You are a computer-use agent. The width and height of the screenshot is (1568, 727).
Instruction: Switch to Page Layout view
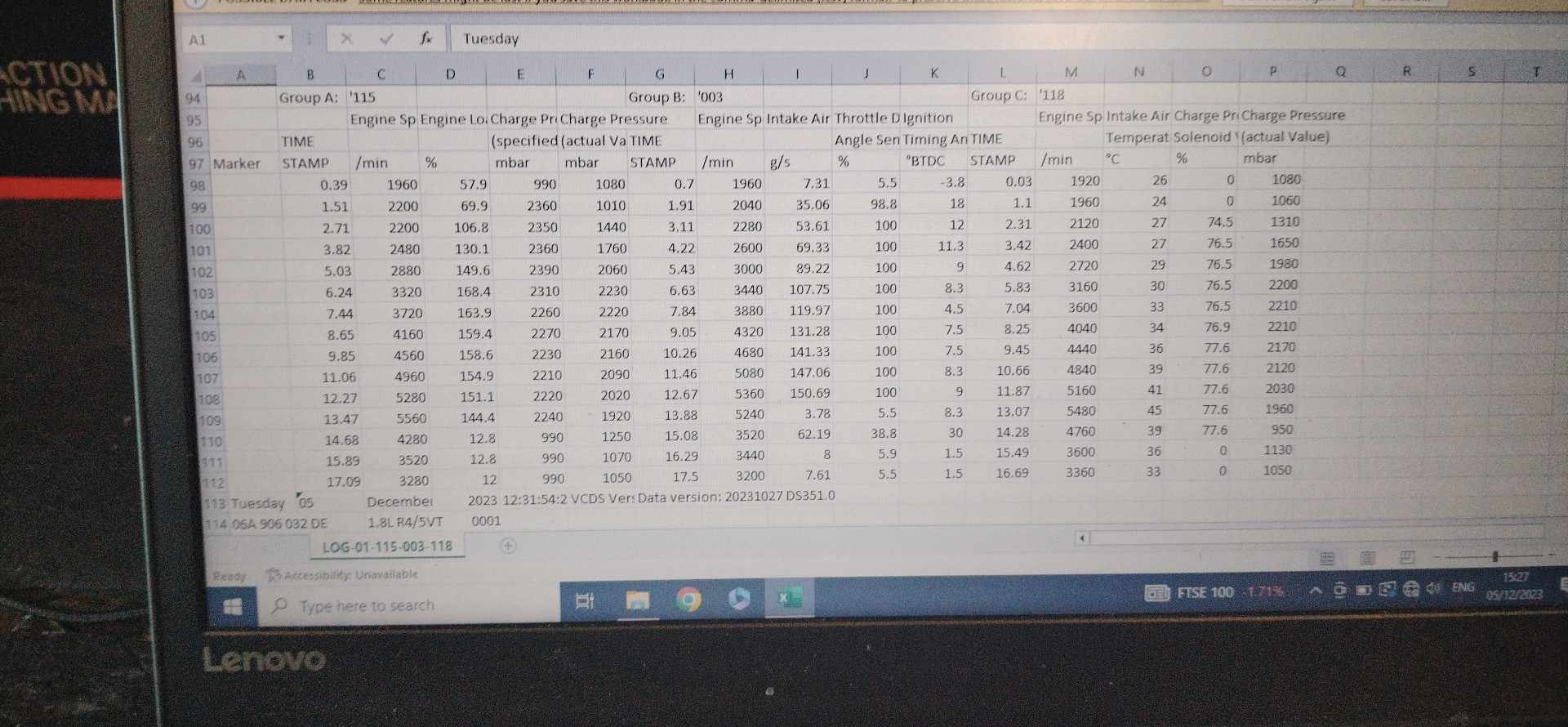pyautogui.click(x=1367, y=558)
